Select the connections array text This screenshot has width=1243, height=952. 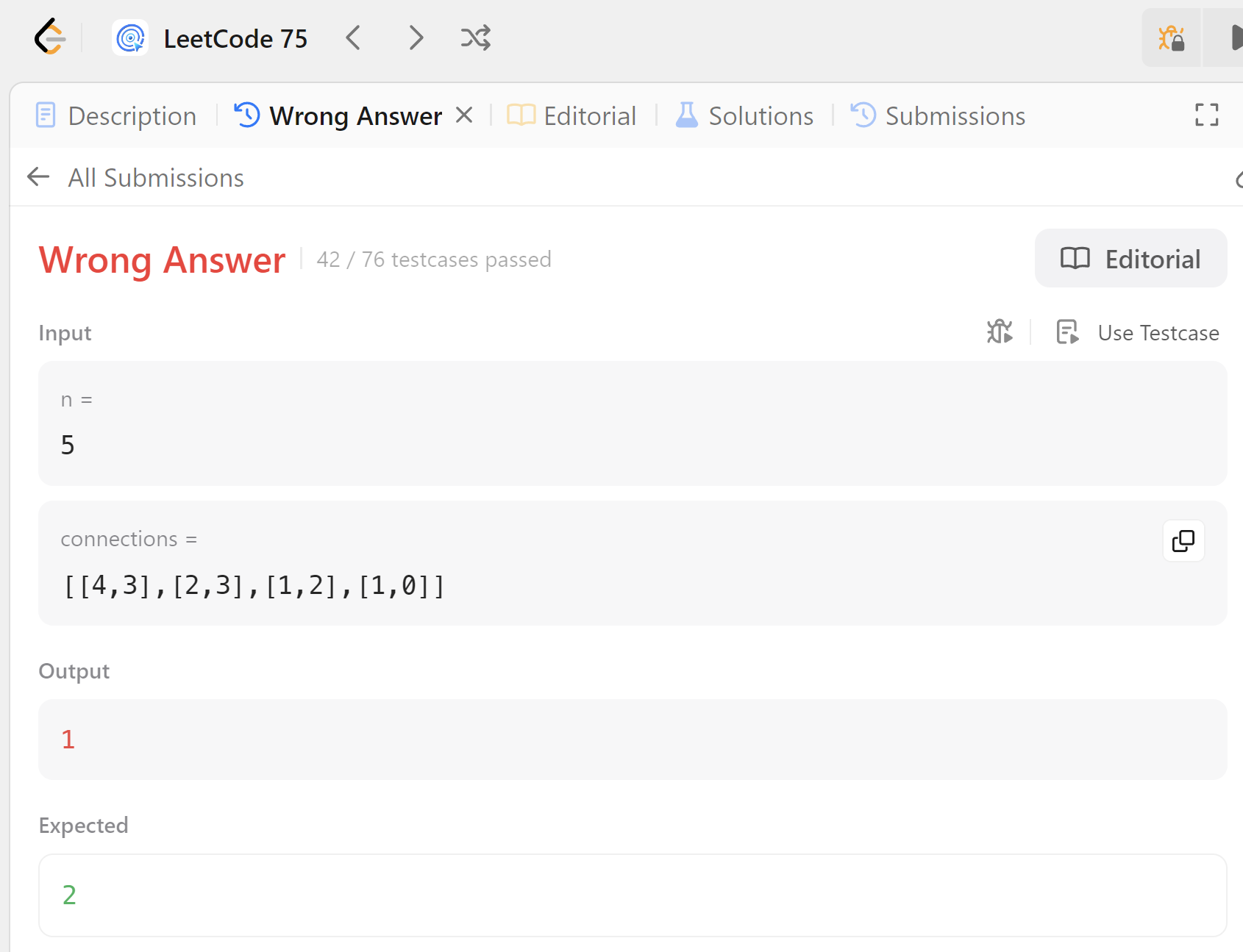254,586
